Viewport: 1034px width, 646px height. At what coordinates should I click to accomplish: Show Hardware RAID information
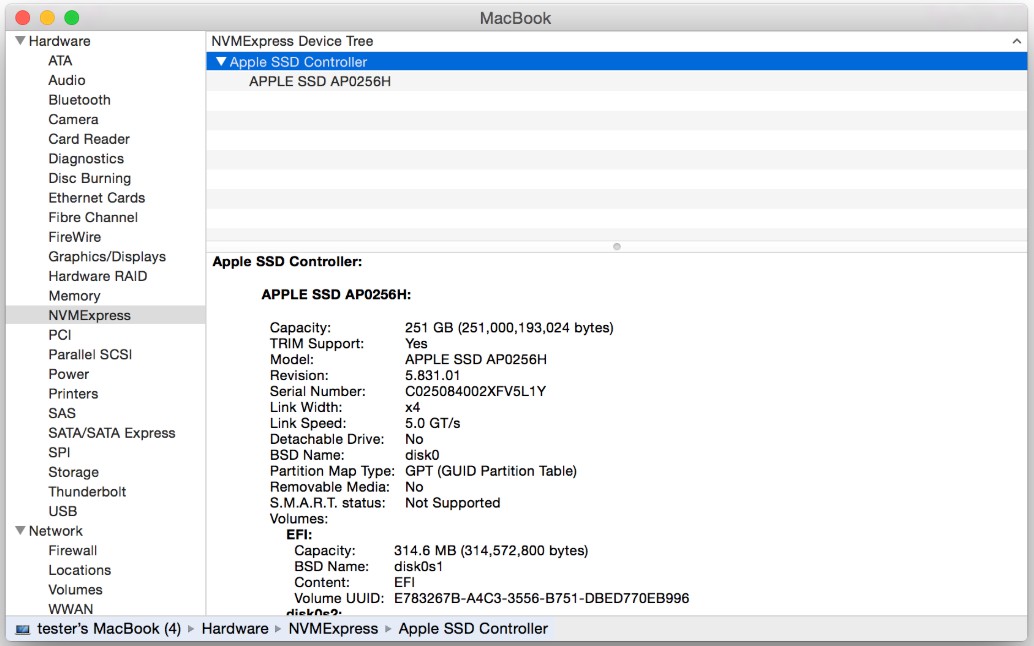pyautogui.click(x=98, y=276)
